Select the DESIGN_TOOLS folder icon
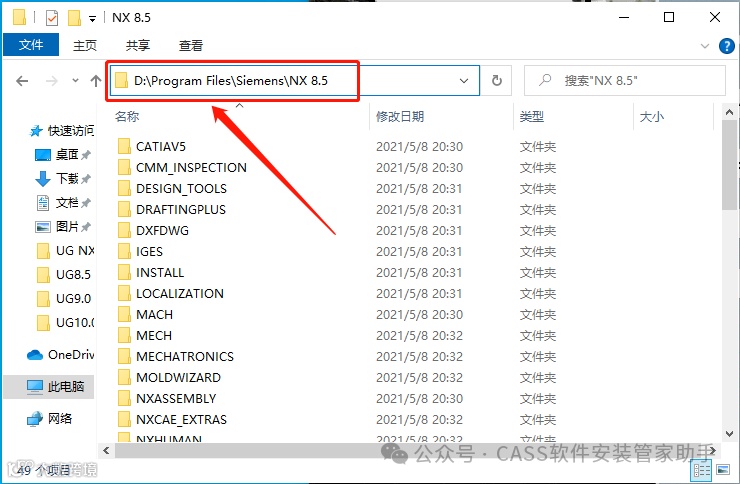Image resolution: width=740 pixels, height=484 pixels. 124,188
